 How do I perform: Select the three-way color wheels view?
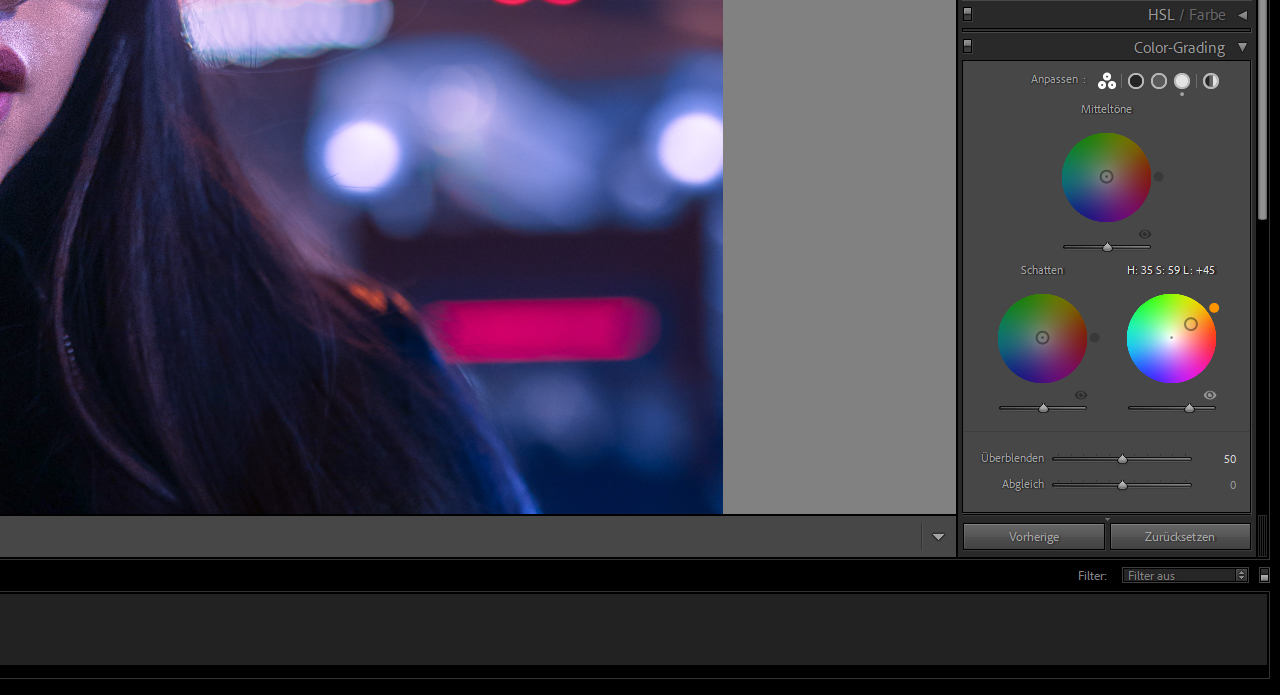click(1106, 81)
